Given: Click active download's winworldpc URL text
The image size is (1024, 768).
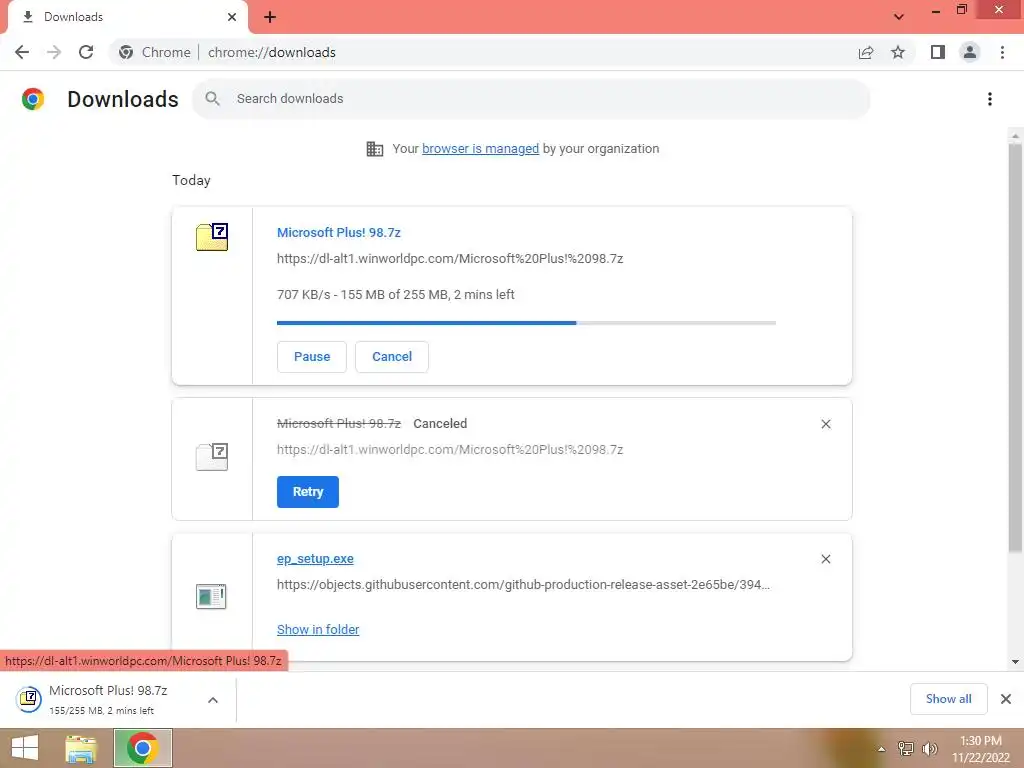Looking at the screenshot, I should 450,259.
